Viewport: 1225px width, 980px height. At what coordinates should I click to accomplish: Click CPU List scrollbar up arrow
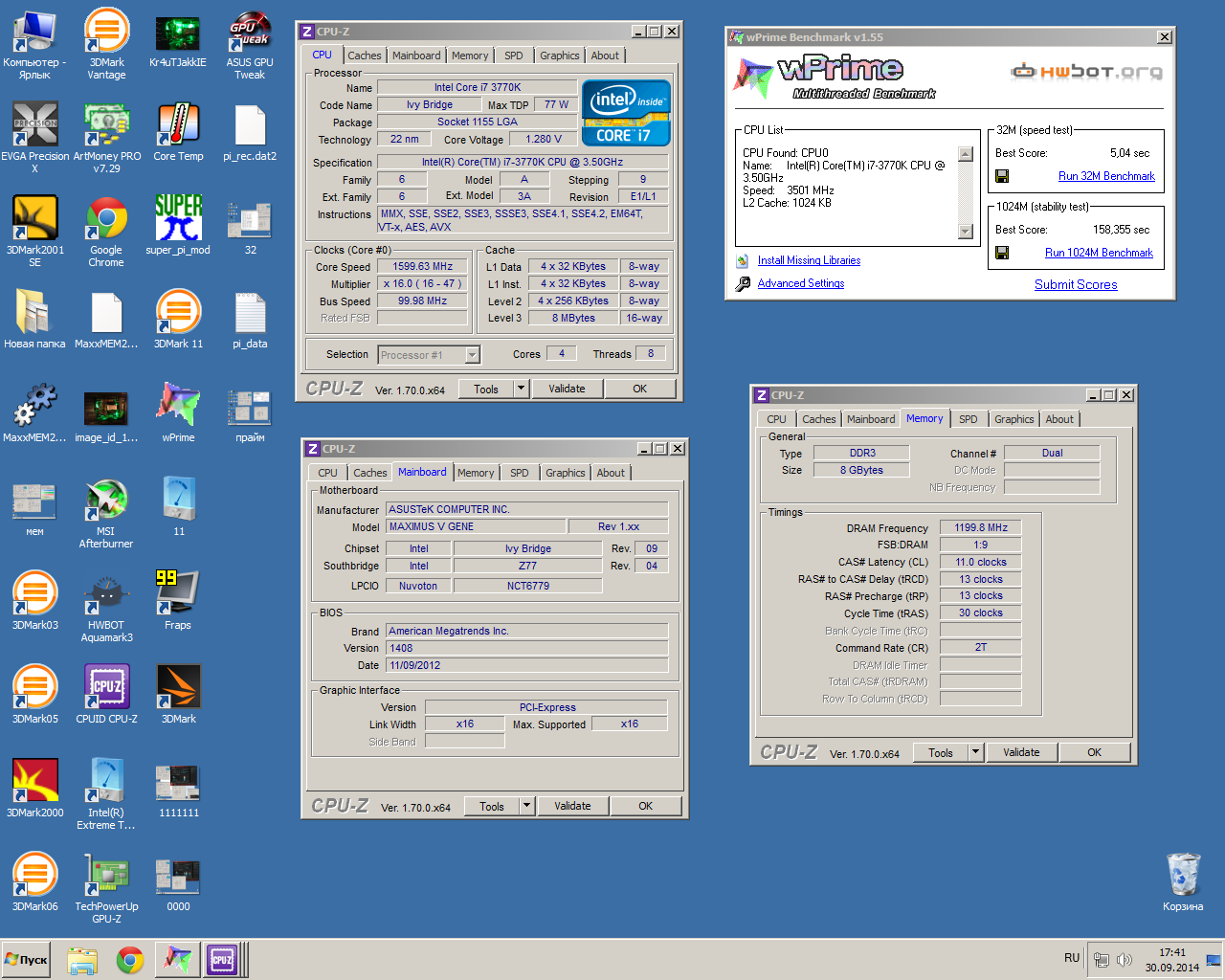(x=966, y=154)
